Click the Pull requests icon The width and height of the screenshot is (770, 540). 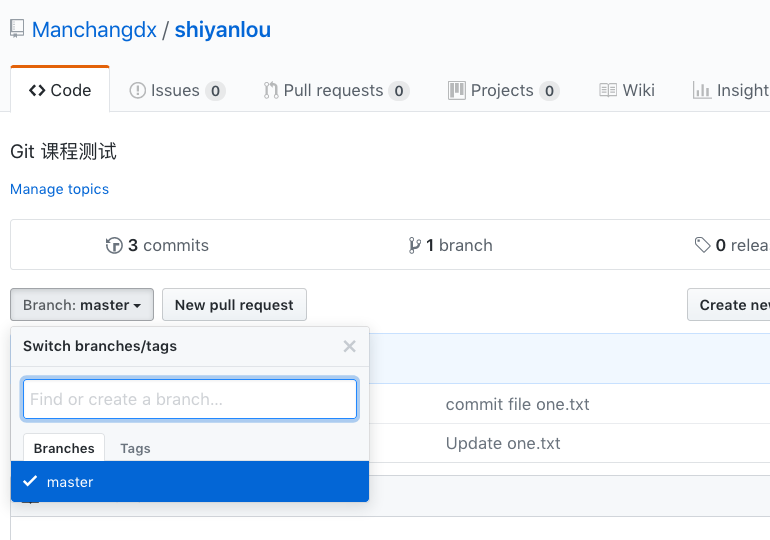(270, 90)
